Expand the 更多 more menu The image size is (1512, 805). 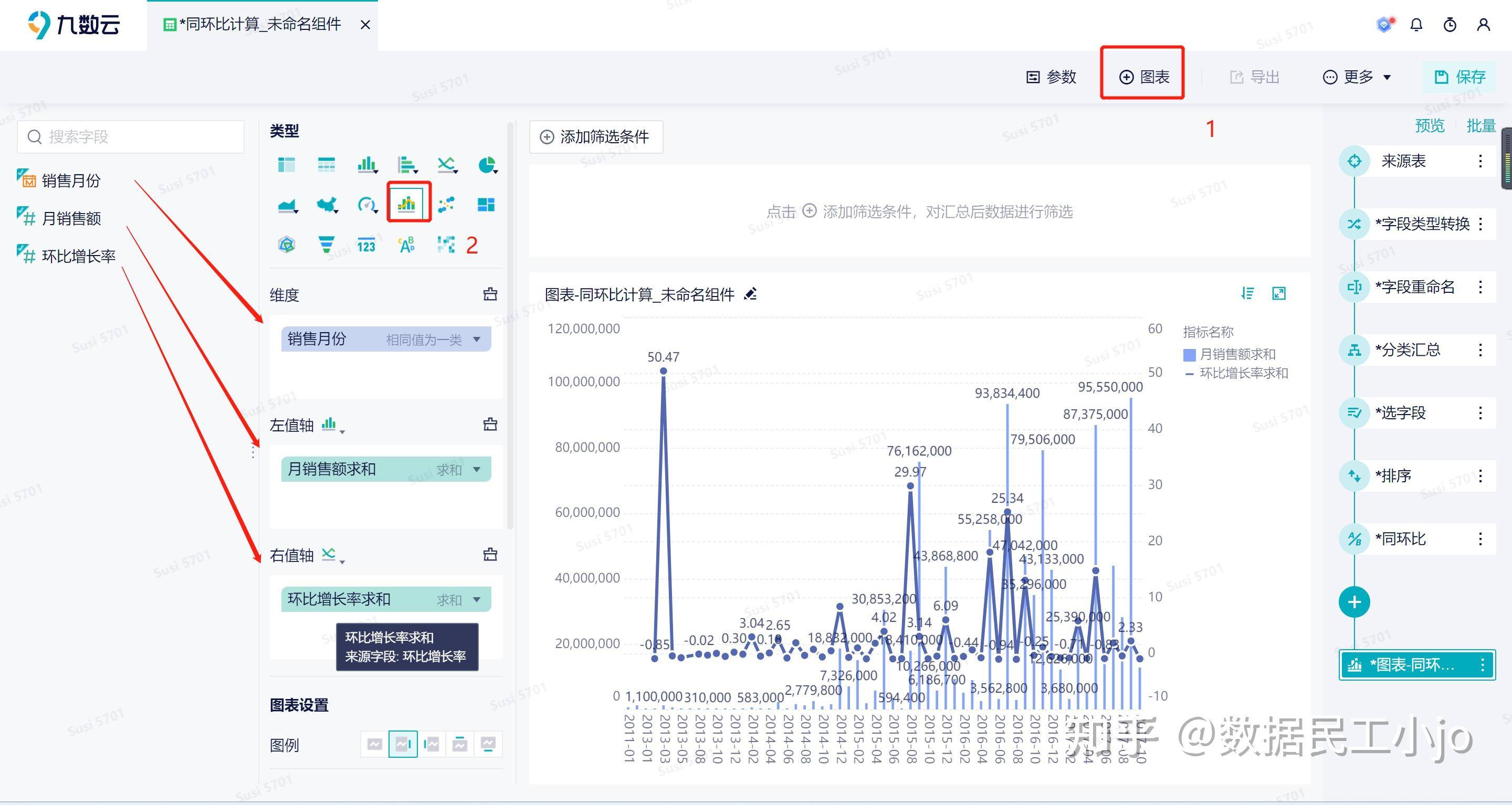click(1357, 77)
